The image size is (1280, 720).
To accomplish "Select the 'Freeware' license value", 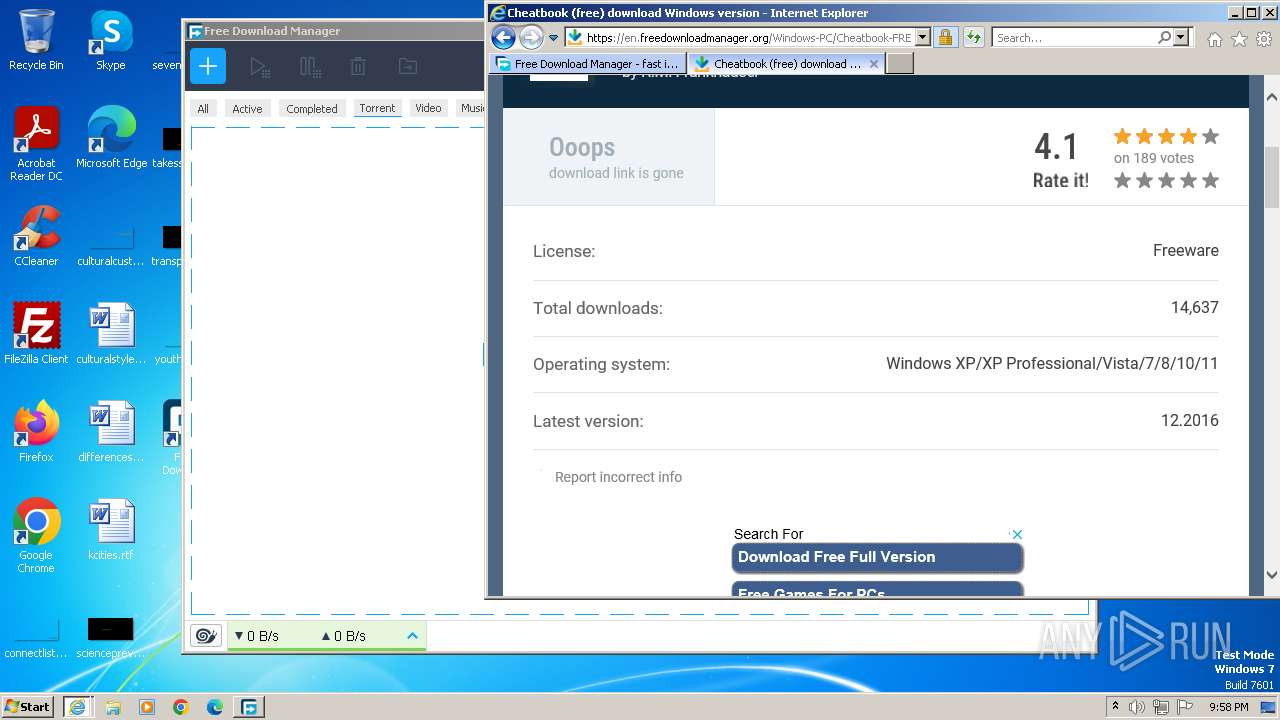I will tap(1185, 251).
